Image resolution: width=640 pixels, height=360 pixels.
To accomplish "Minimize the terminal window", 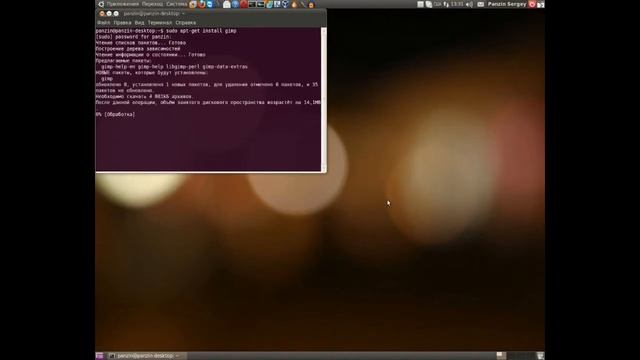I will click(109, 13).
